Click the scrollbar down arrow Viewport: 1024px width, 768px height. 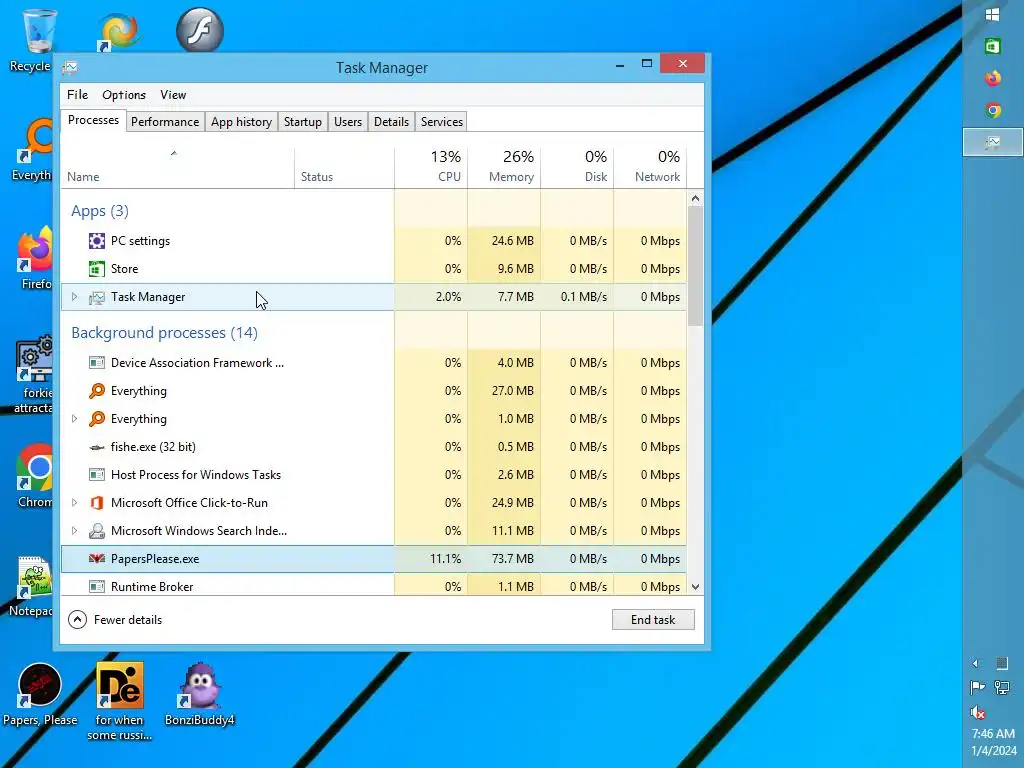tap(696, 587)
